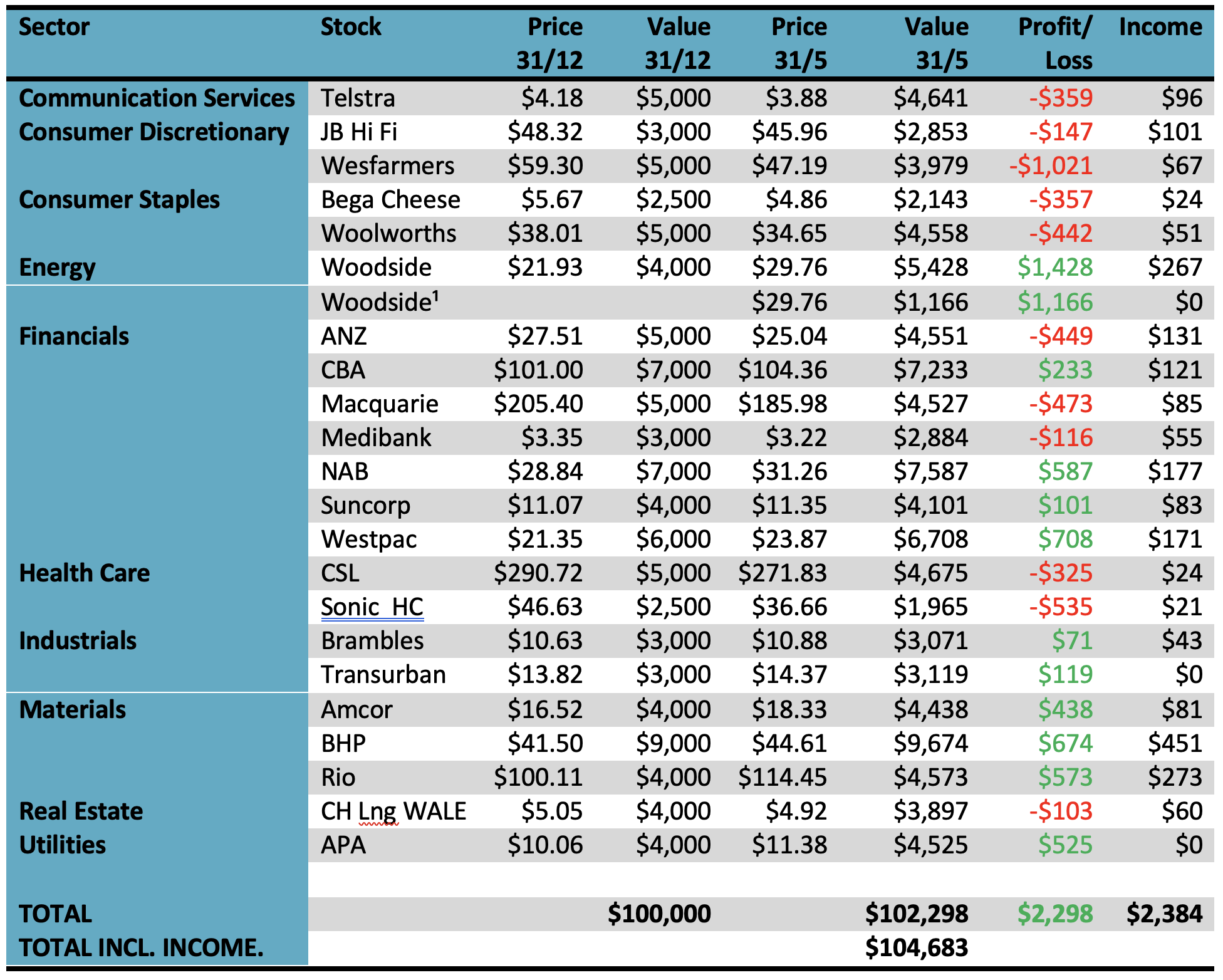Click the Income column header

[x=1160, y=27]
